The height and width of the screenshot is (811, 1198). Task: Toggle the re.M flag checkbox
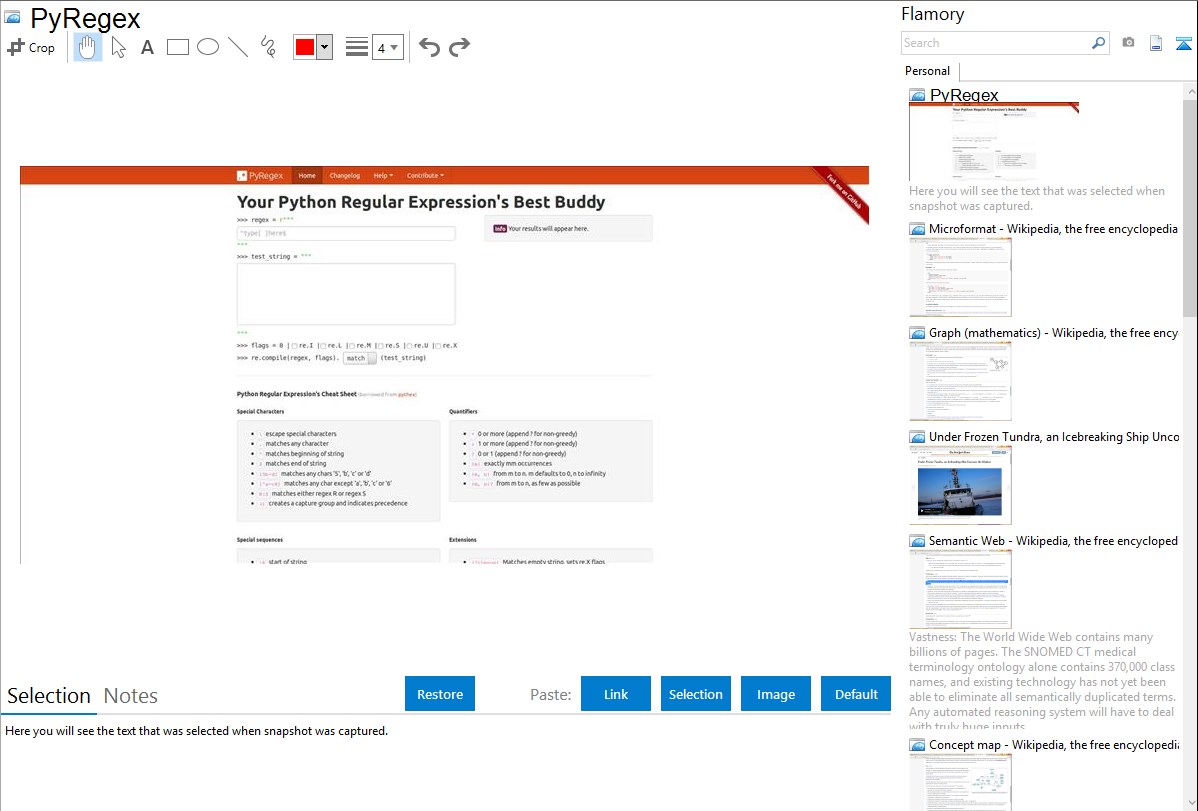(351, 345)
